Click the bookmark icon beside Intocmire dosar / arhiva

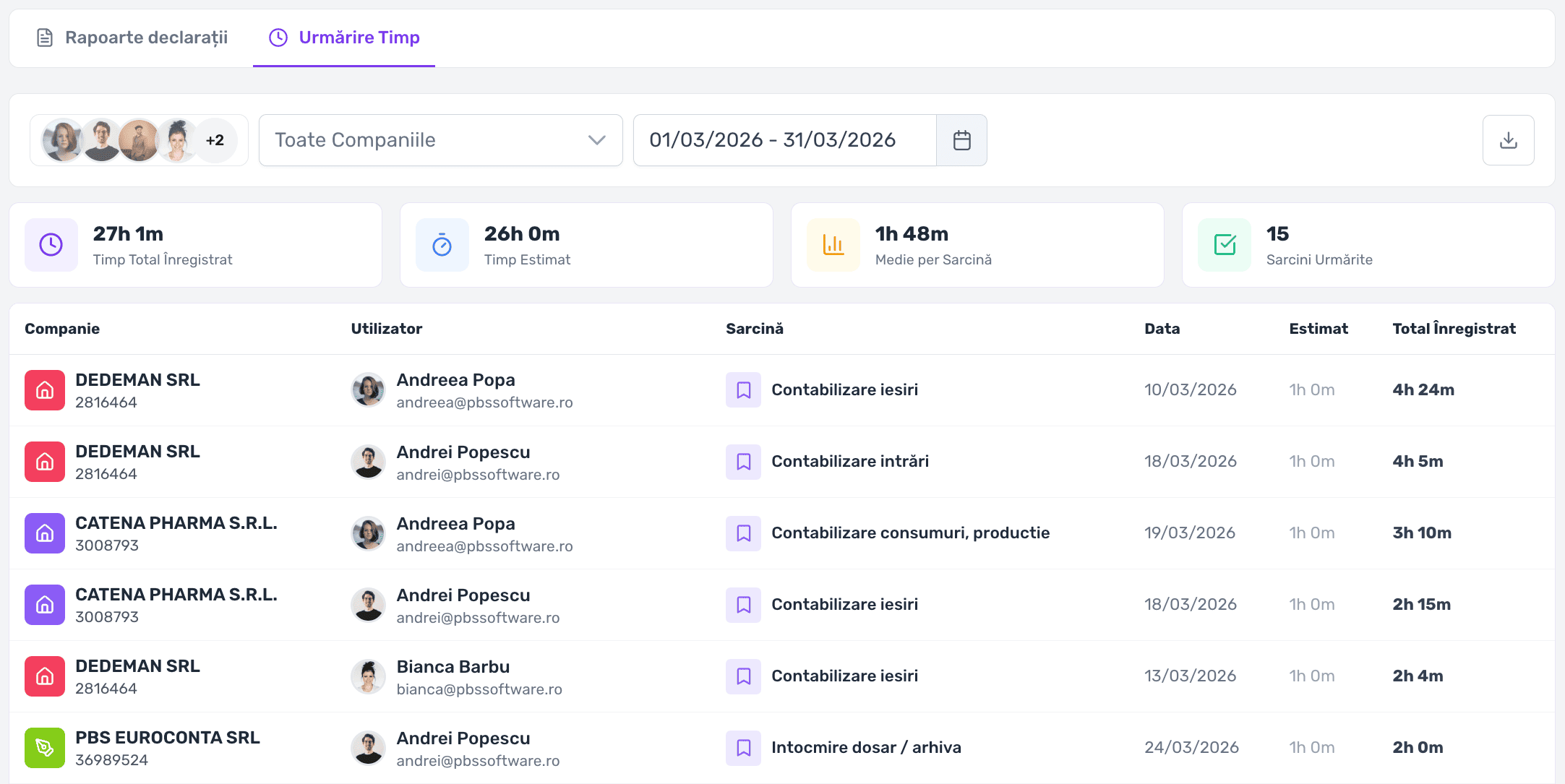(x=743, y=748)
